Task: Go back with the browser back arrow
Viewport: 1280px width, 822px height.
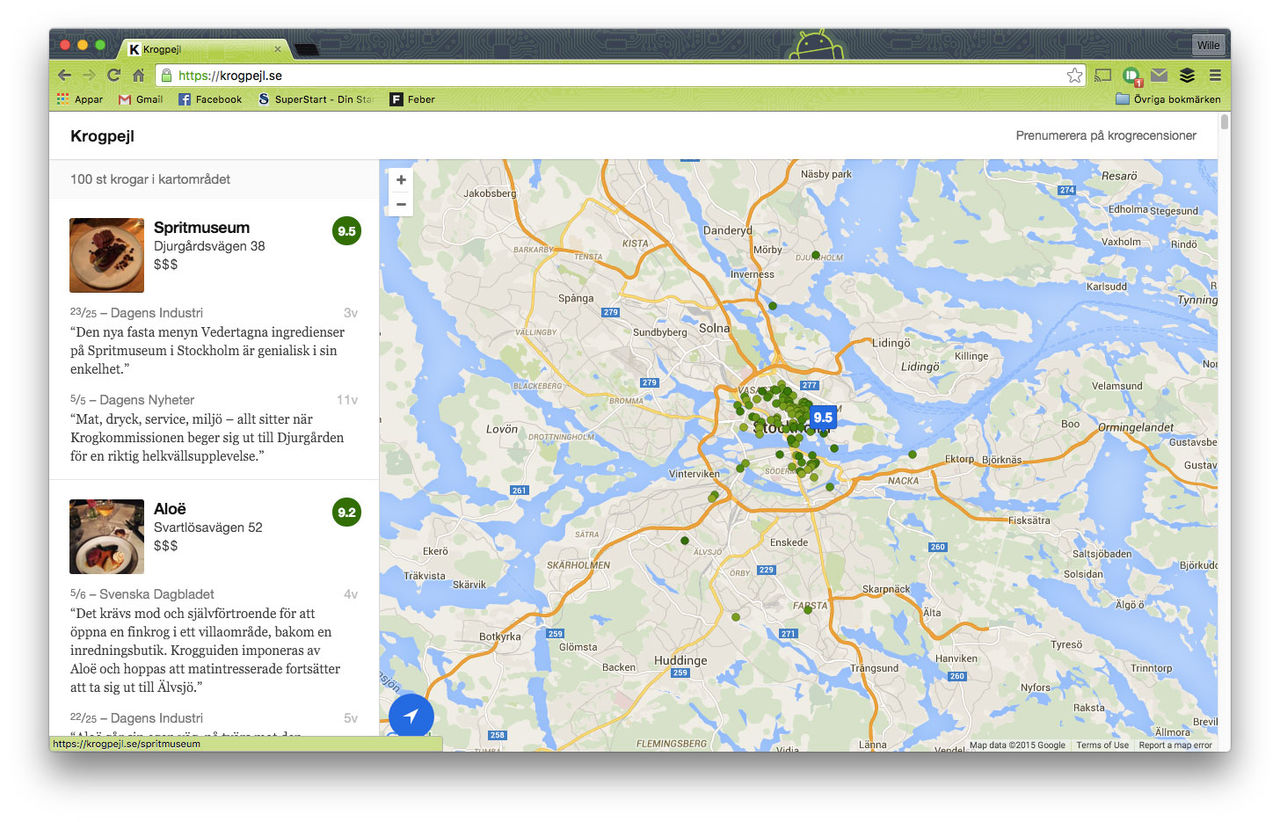Action: (x=64, y=75)
